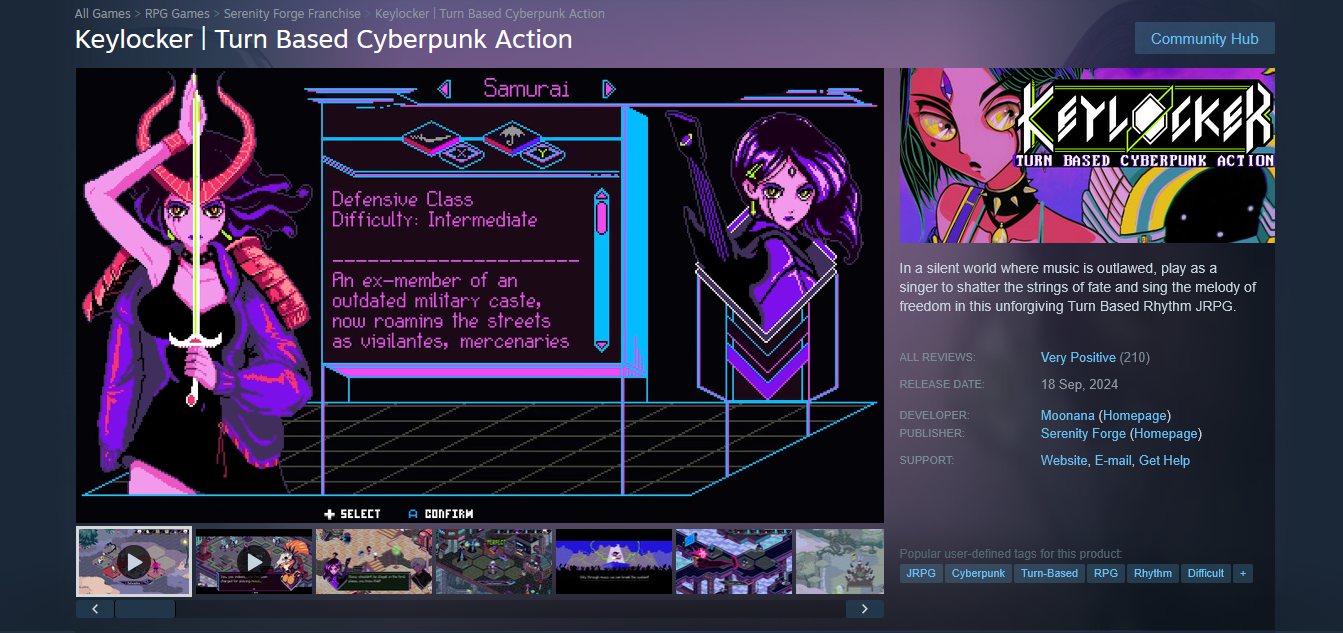Click the left scroll arrow under thumbnails
The width and height of the screenshot is (1343, 633).
tap(95, 608)
